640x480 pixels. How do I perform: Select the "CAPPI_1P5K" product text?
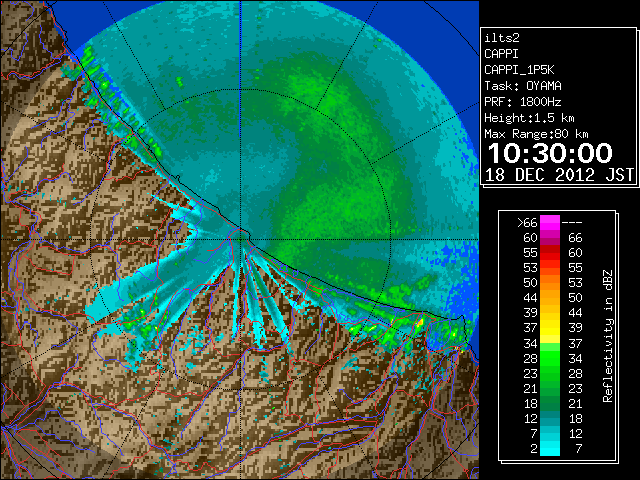coord(519,70)
